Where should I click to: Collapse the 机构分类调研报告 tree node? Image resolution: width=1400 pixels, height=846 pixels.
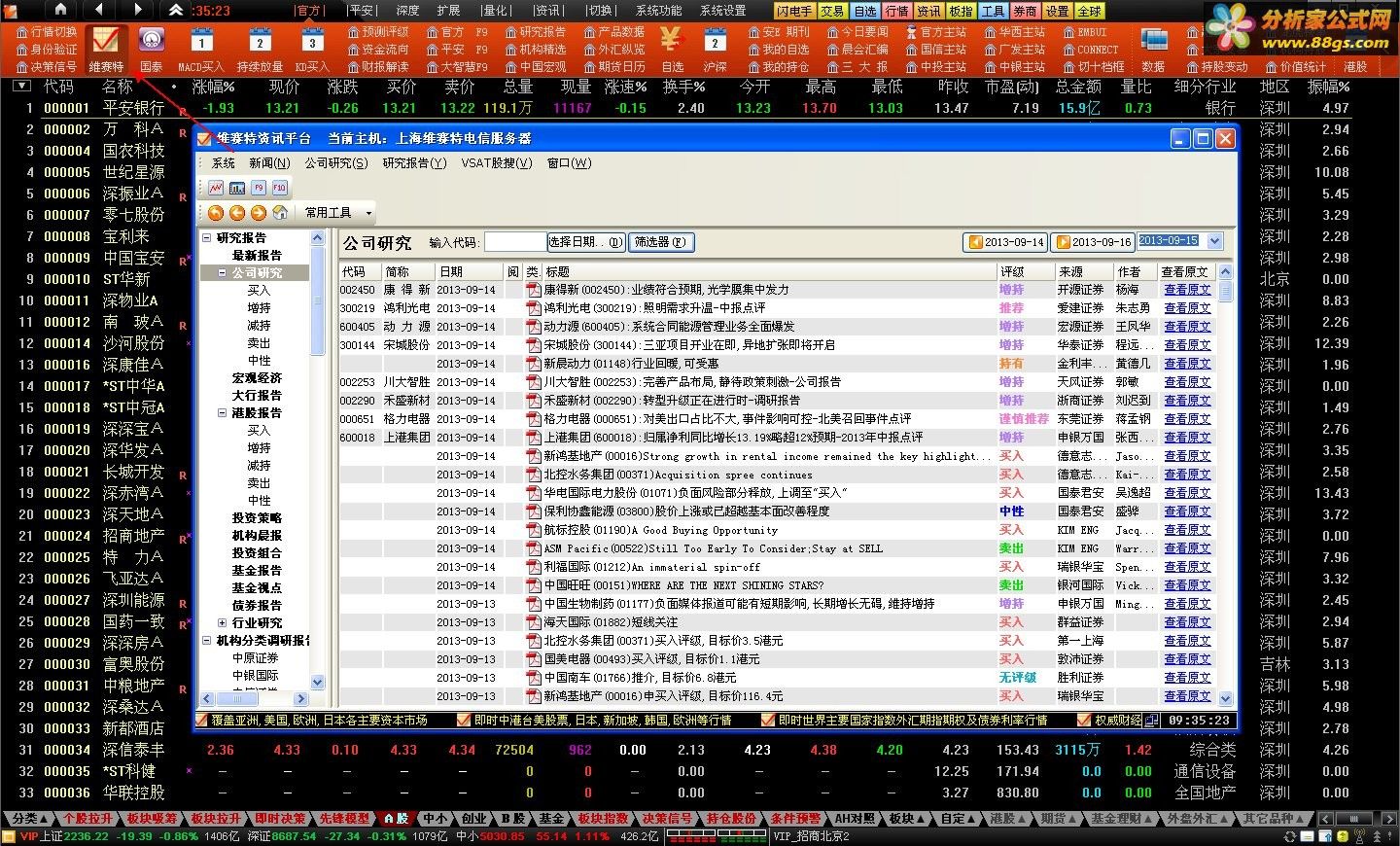206,641
